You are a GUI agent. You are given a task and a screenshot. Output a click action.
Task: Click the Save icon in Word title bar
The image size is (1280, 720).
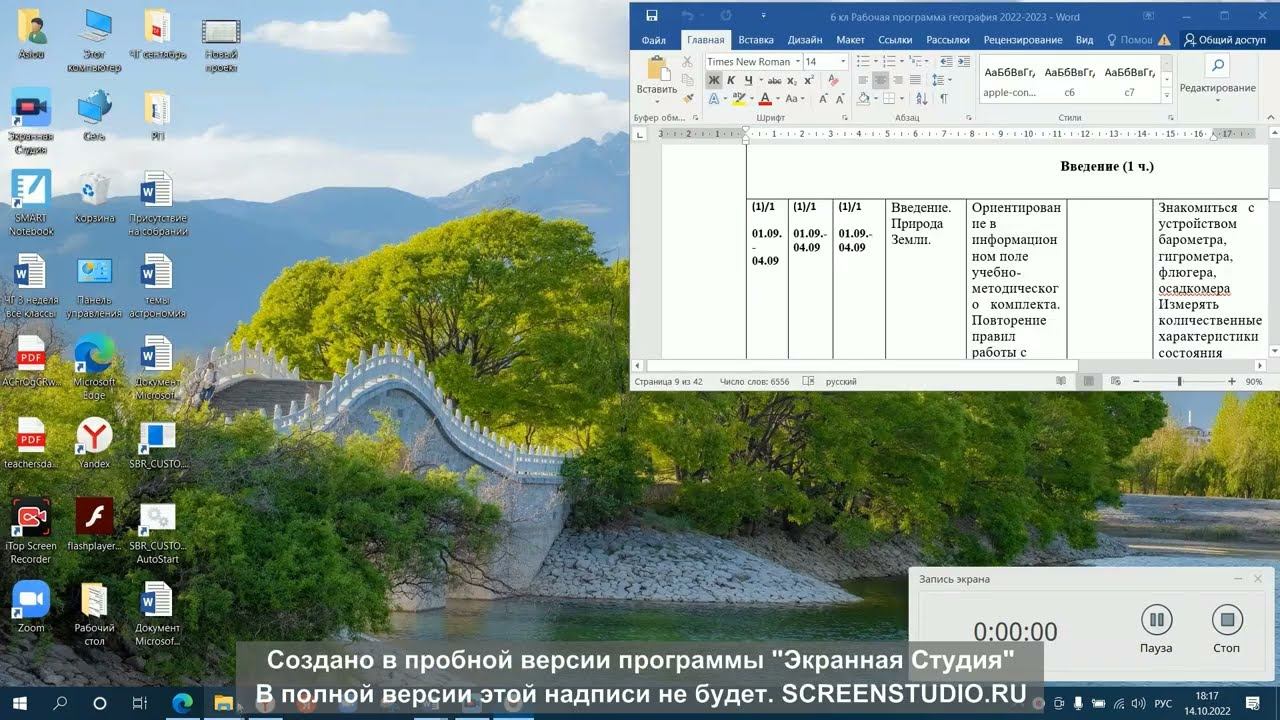652,16
